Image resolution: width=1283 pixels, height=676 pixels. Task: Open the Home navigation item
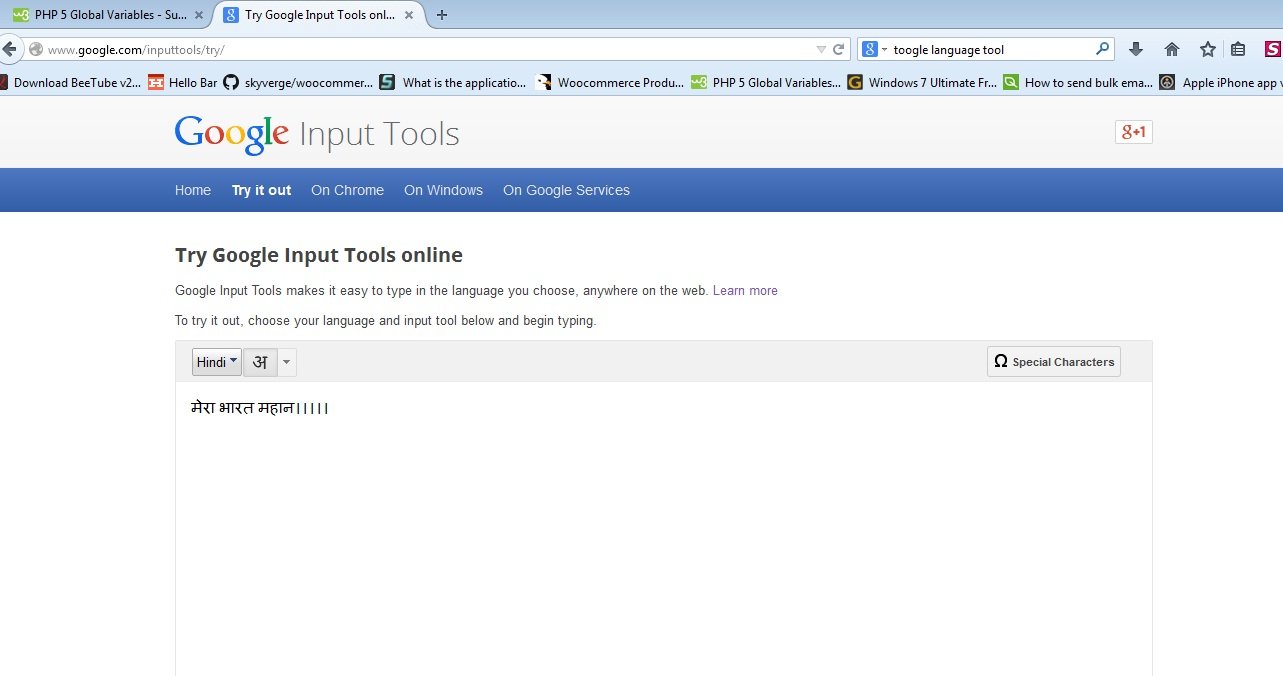[x=193, y=190]
